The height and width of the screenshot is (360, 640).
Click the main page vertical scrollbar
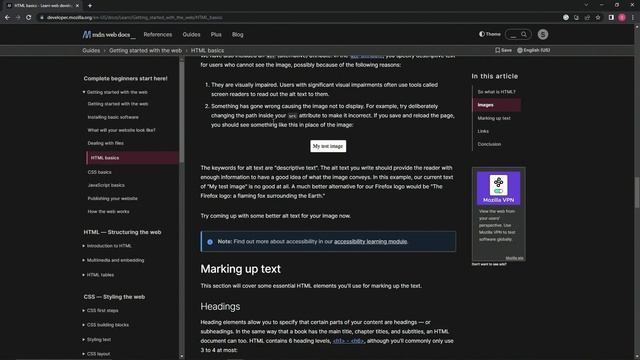pyautogui.click(x=637, y=192)
